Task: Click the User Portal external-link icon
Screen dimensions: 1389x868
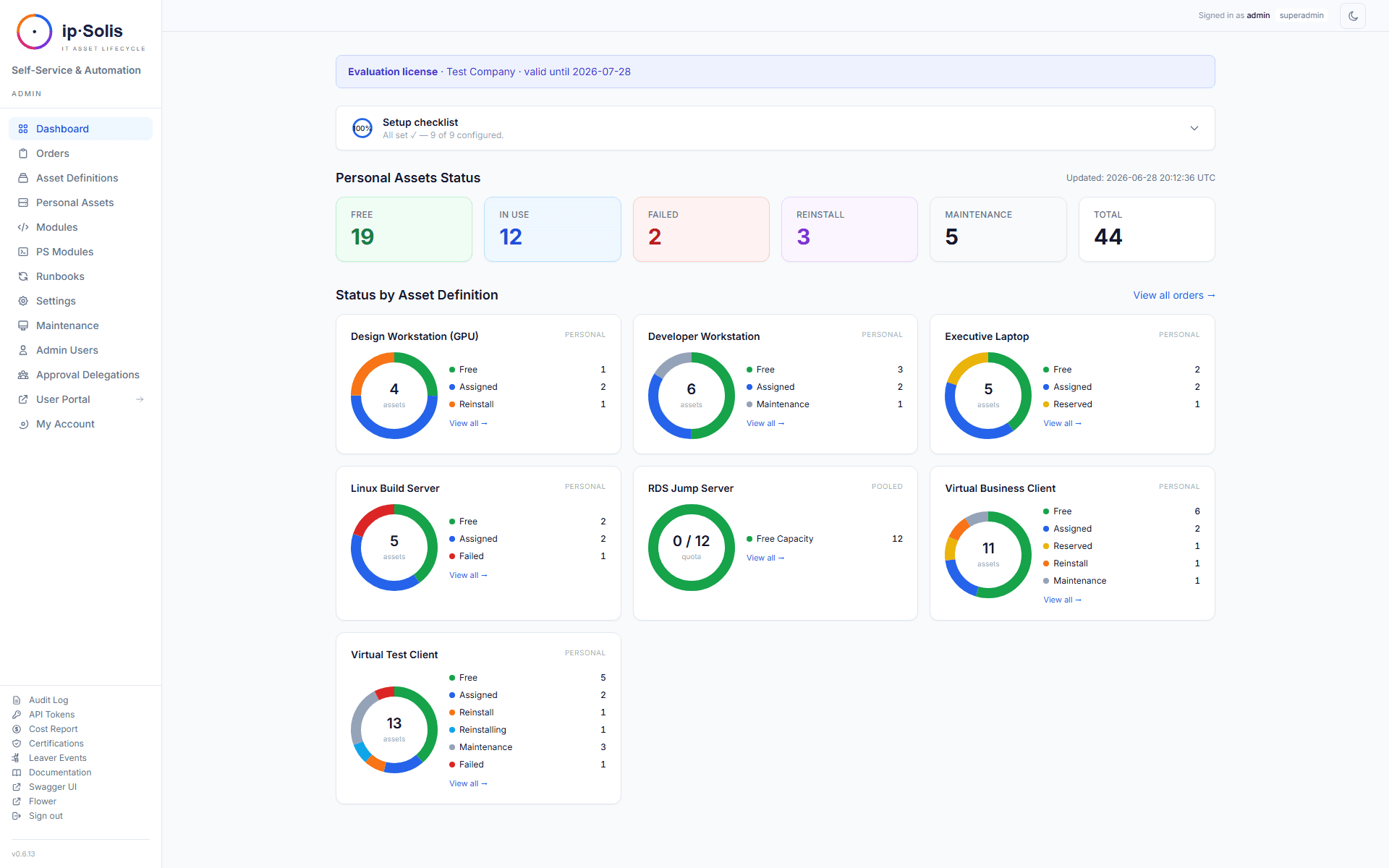Action: pyautogui.click(x=23, y=399)
